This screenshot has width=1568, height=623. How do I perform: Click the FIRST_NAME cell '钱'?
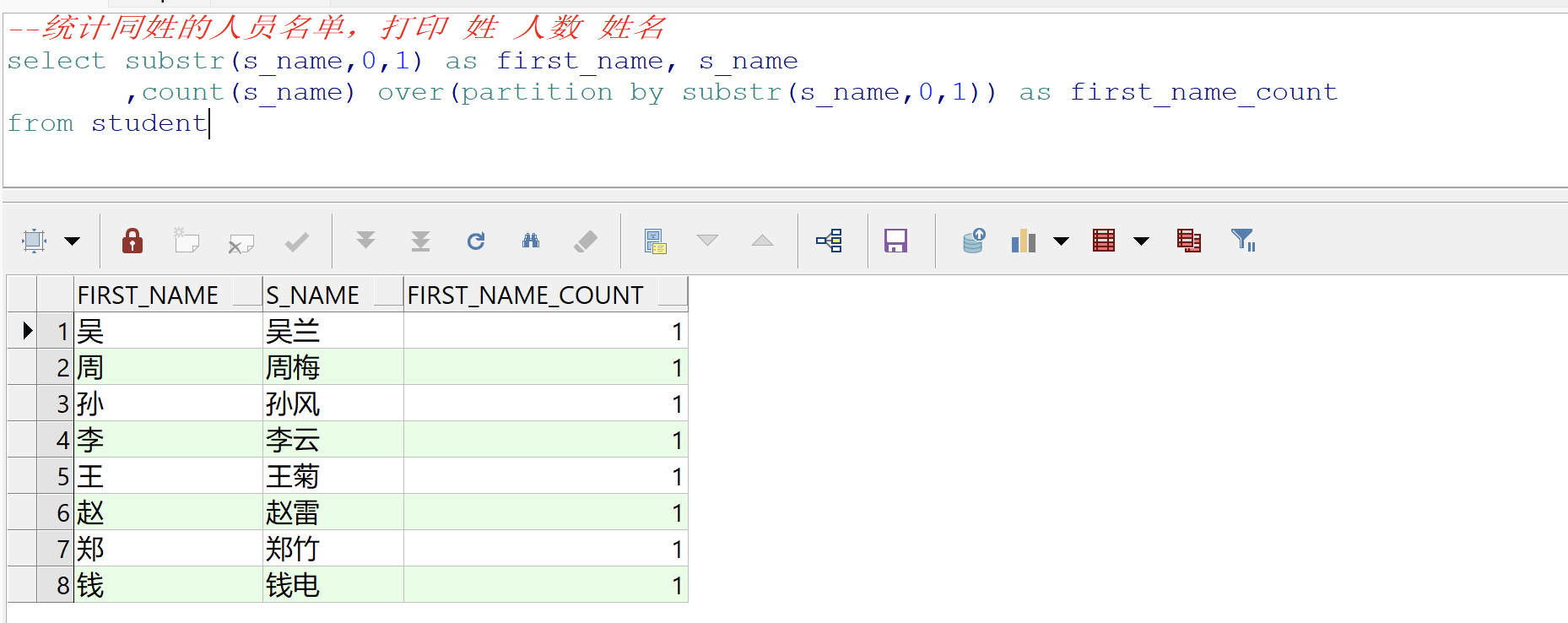click(x=168, y=585)
